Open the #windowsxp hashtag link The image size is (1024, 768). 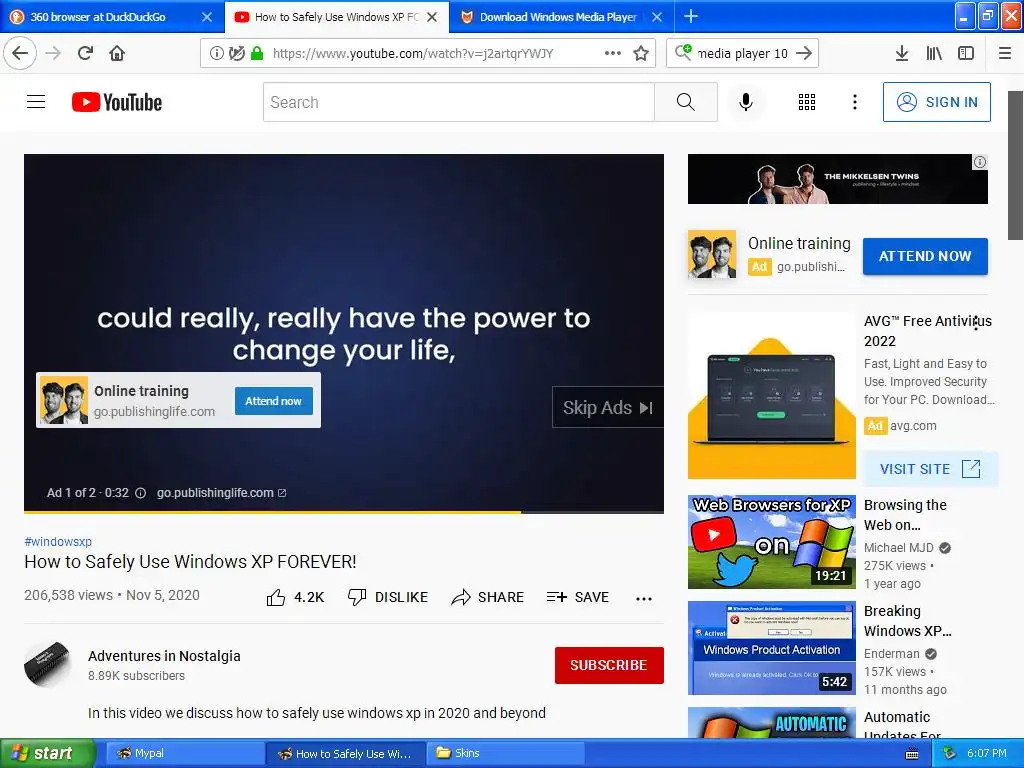58,541
